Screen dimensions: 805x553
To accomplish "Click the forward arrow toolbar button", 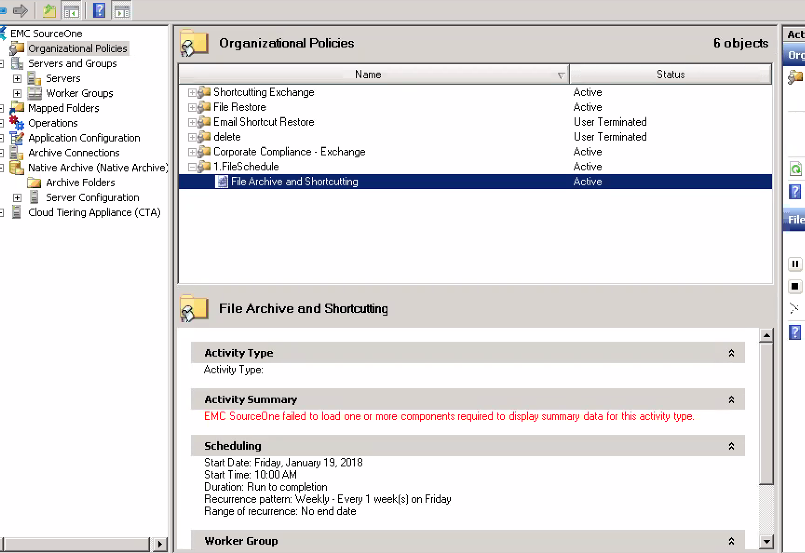I will click(x=19, y=11).
